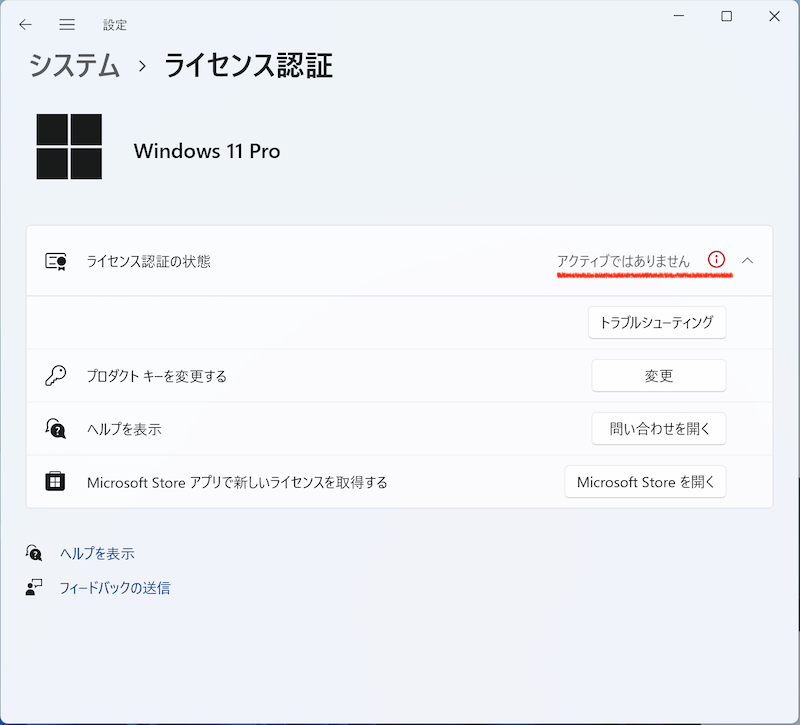Viewport: 800px width, 725px height.
Task: Open the トラブルシューティング troubleshooter
Action: (657, 322)
